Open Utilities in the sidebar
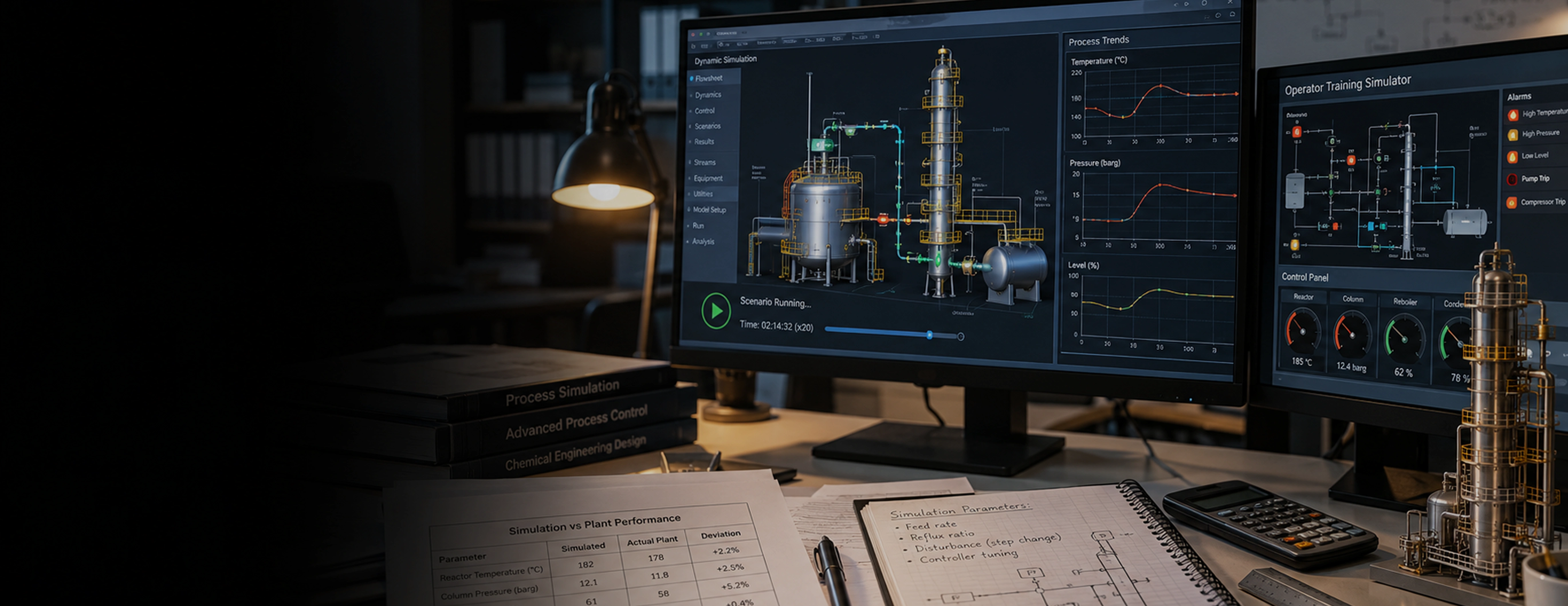 coord(703,194)
